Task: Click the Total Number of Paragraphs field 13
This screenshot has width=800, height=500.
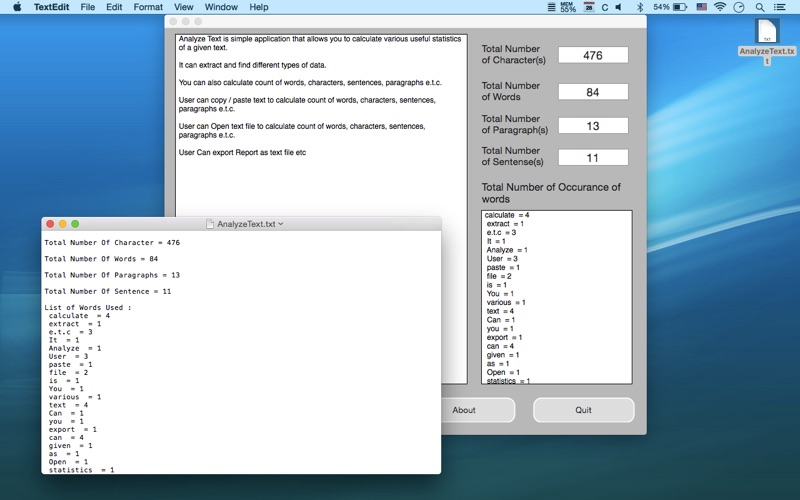Action: 593,126
